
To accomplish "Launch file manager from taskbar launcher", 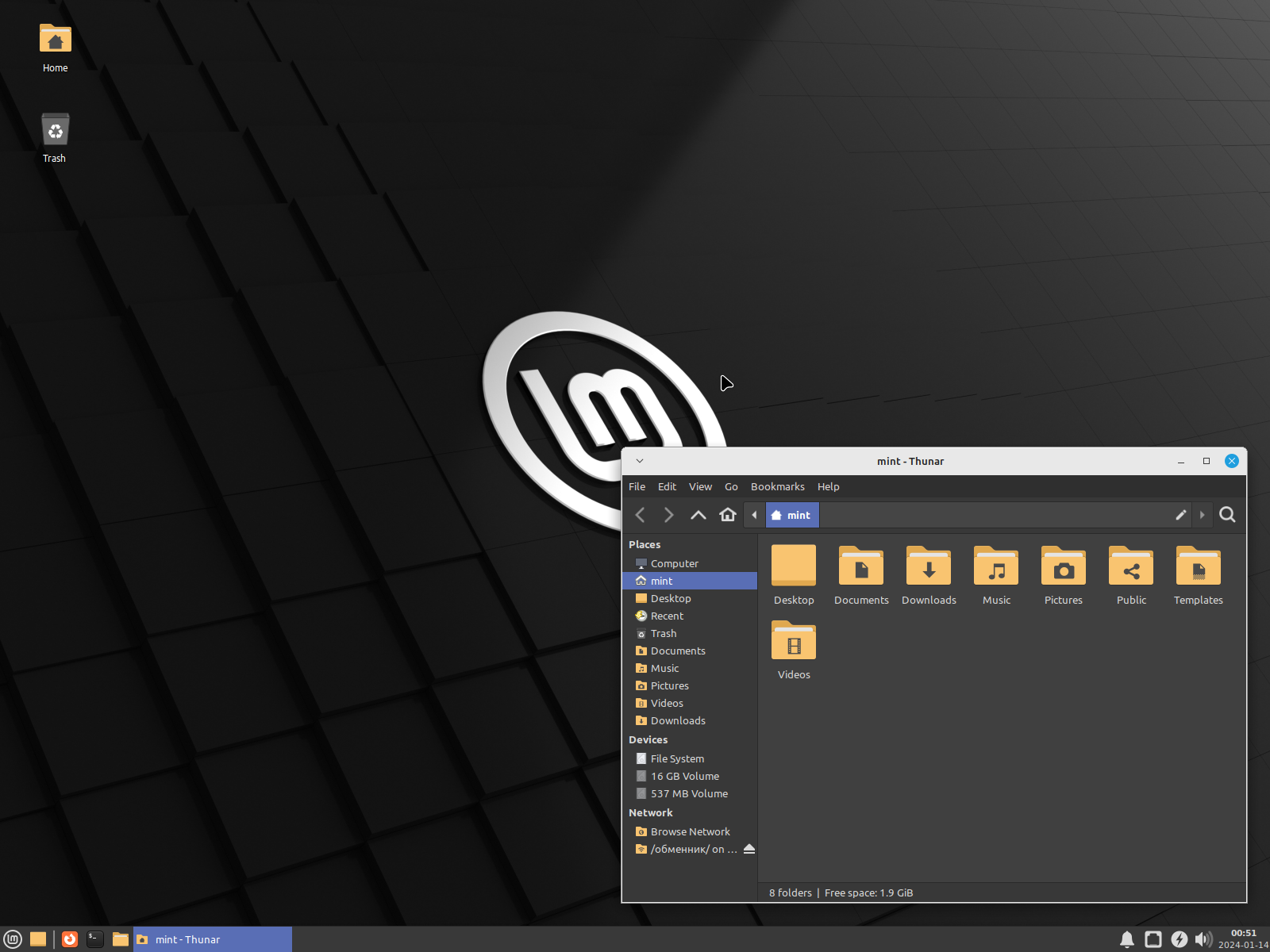I will 121,939.
